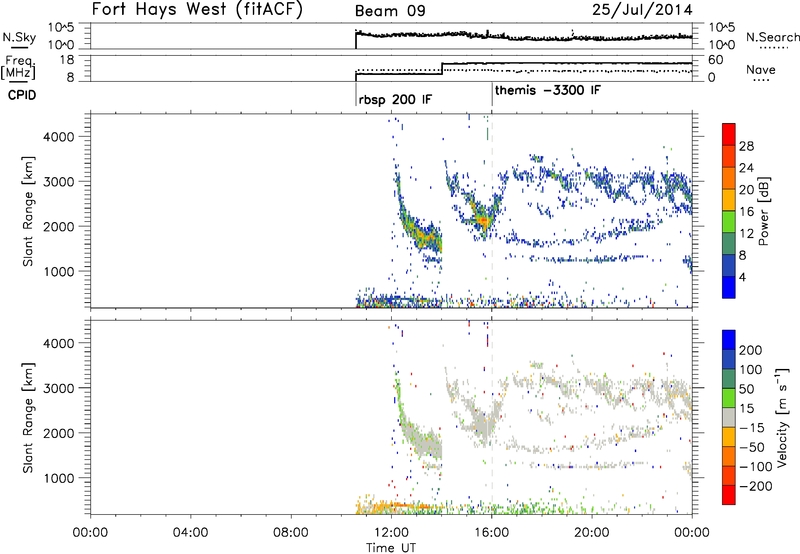Screen dimensions: 800x554
Task: Click the "4000" tick of the power panel
Action: click(59, 137)
